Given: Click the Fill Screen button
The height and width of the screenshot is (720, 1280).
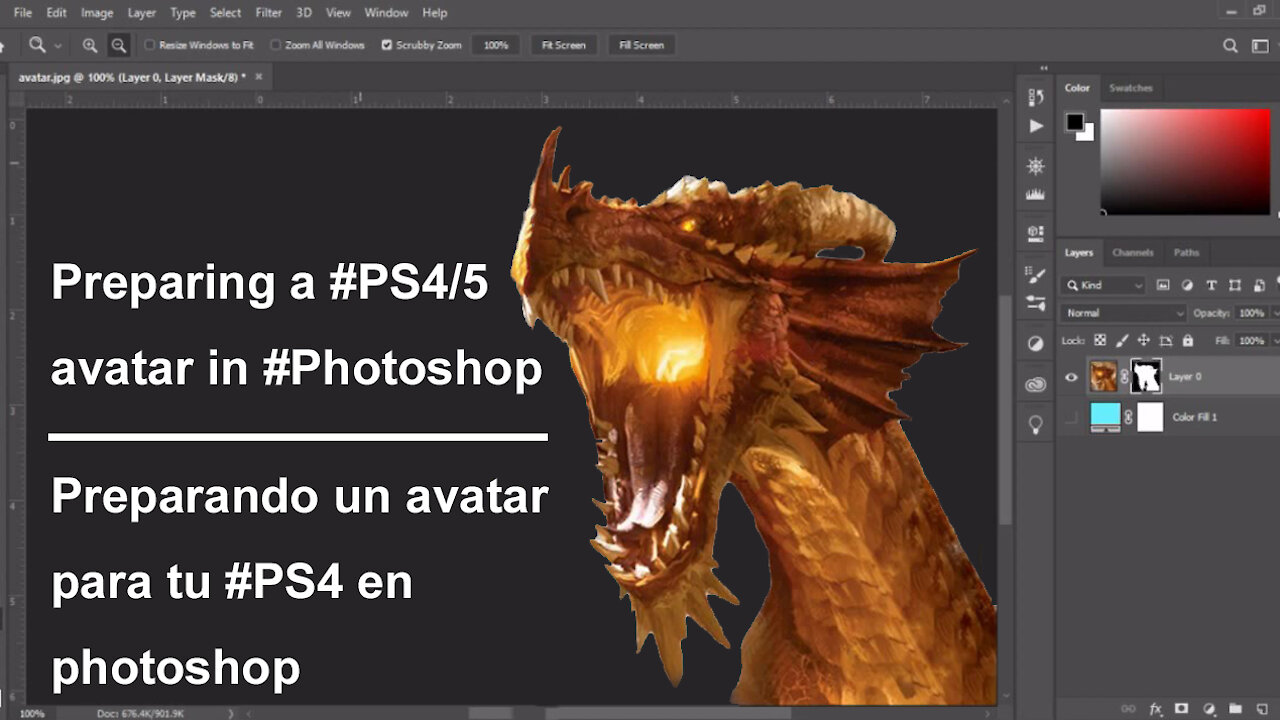Looking at the screenshot, I should (641, 45).
